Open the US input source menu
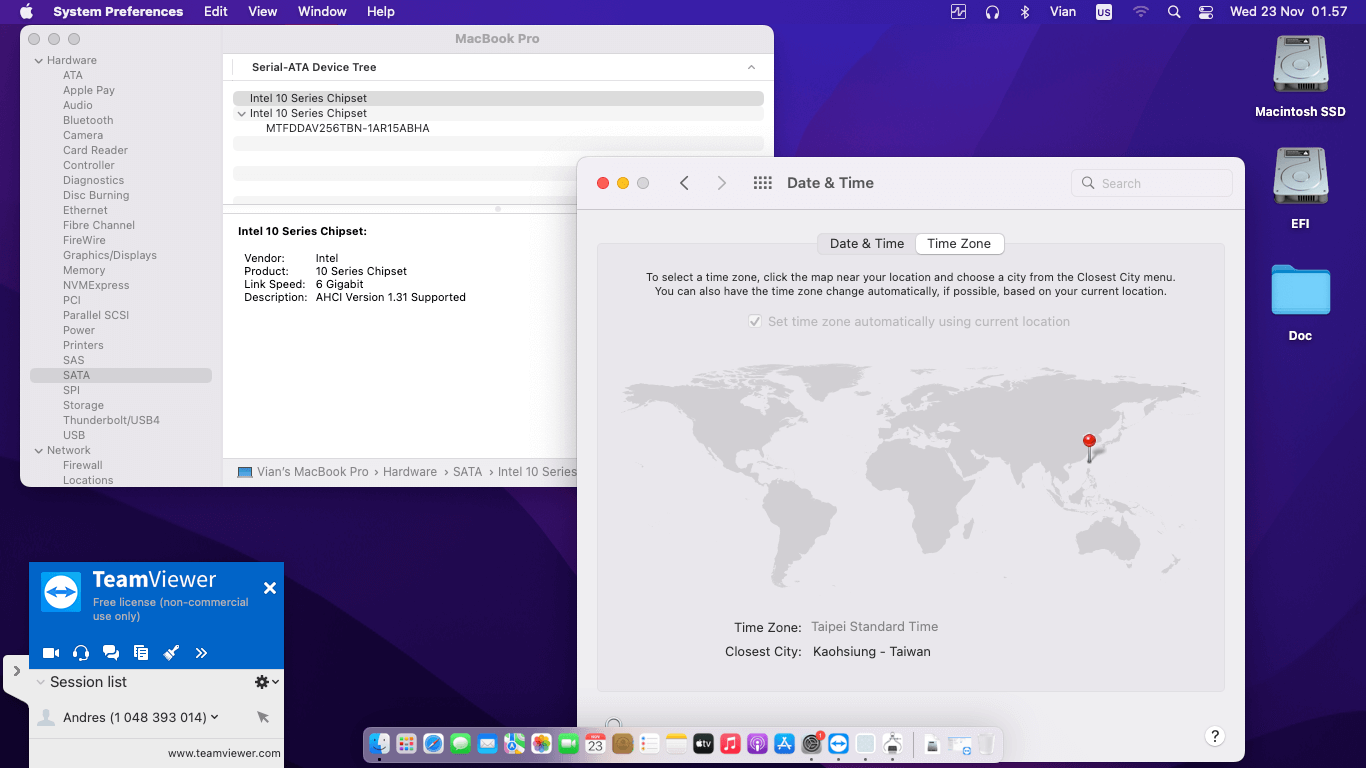The image size is (1366, 768). pyautogui.click(x=1103, y=12)
